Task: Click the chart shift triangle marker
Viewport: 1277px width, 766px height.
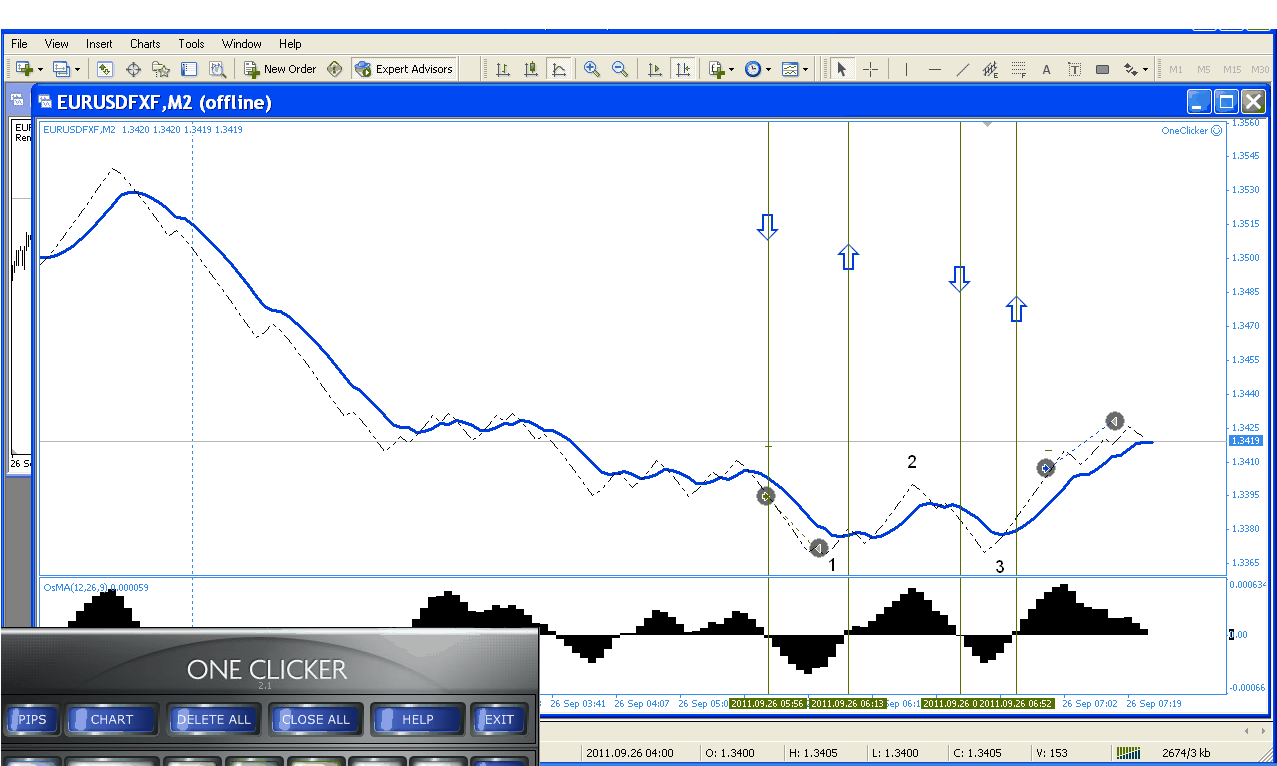Action: coord(987,124)
